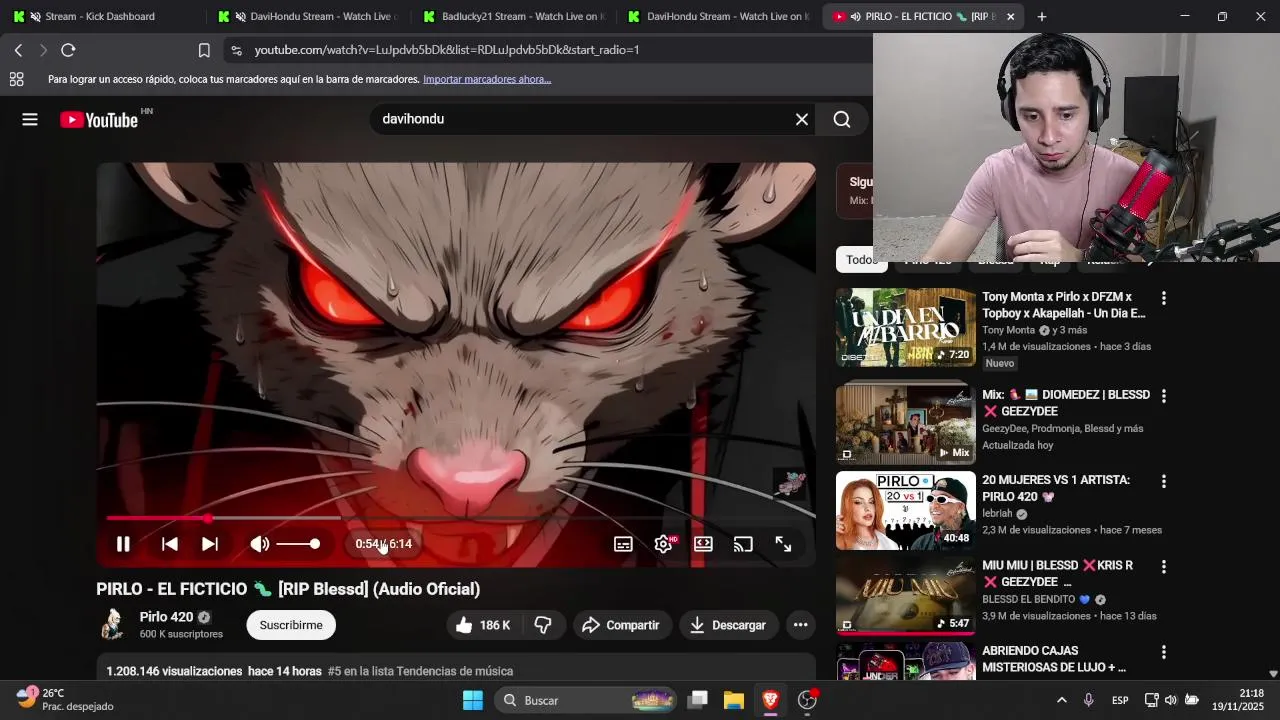Open options for DIOMEDEZ mix
Viewport: 1280px width, 720px height.
(x=1163, y=396)
